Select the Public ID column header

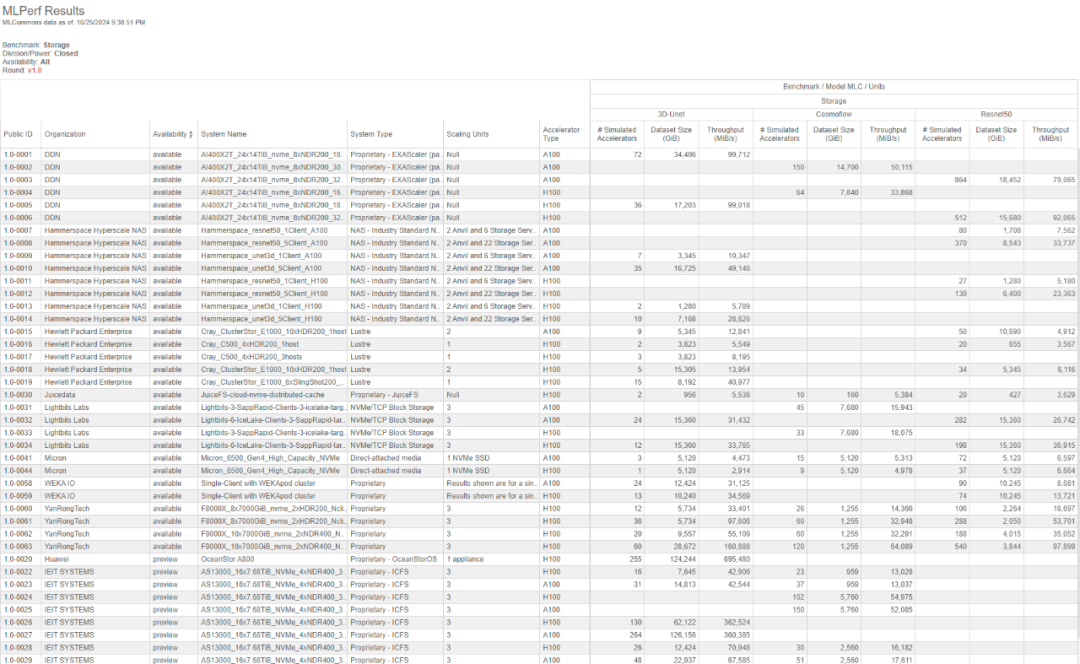pyautogui.click(x=18, y=134)
